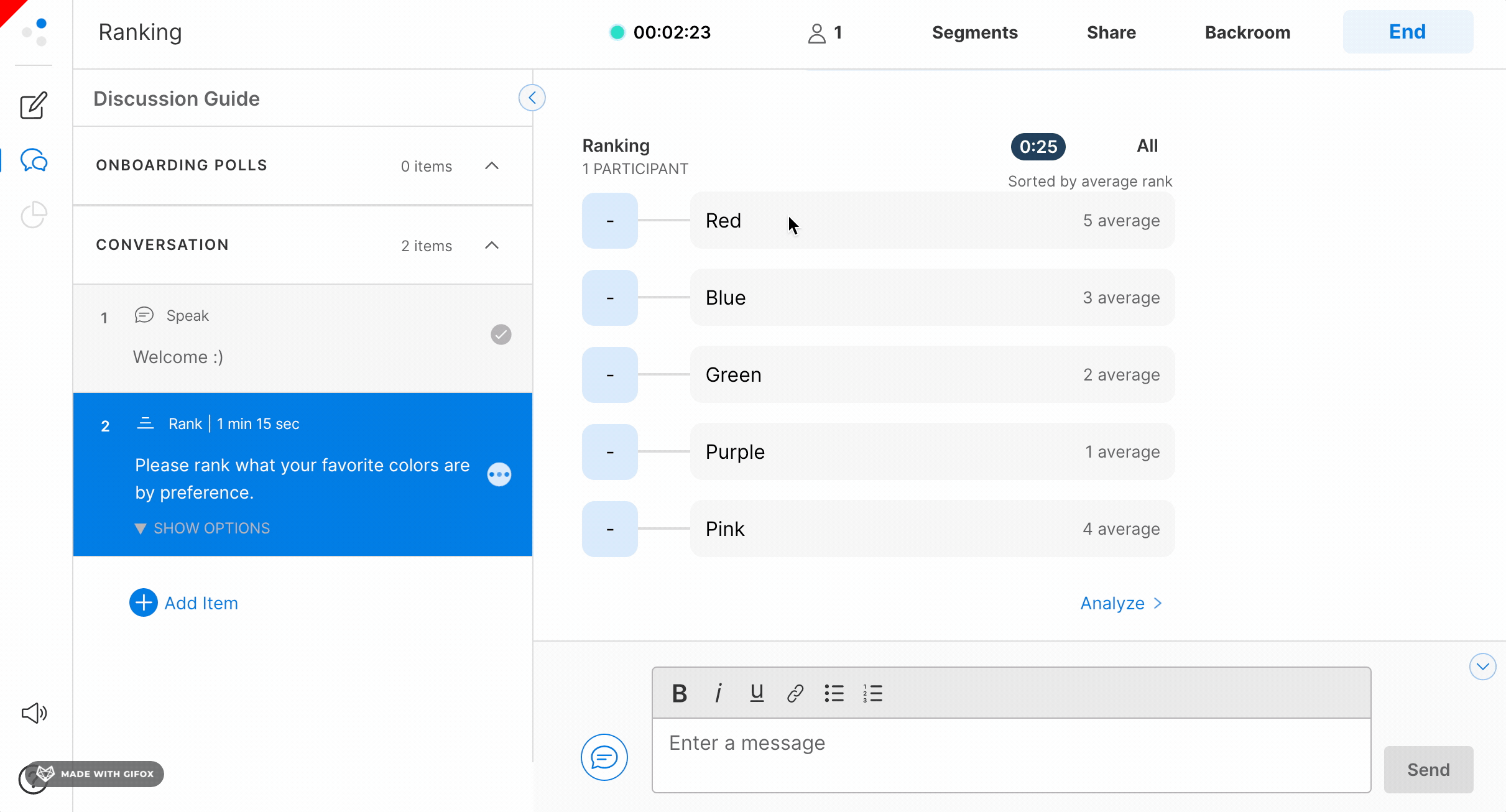Click the Add Item link
Image resolution: width=1506 pixels, height=812 pixels.
tap(201, 603)
